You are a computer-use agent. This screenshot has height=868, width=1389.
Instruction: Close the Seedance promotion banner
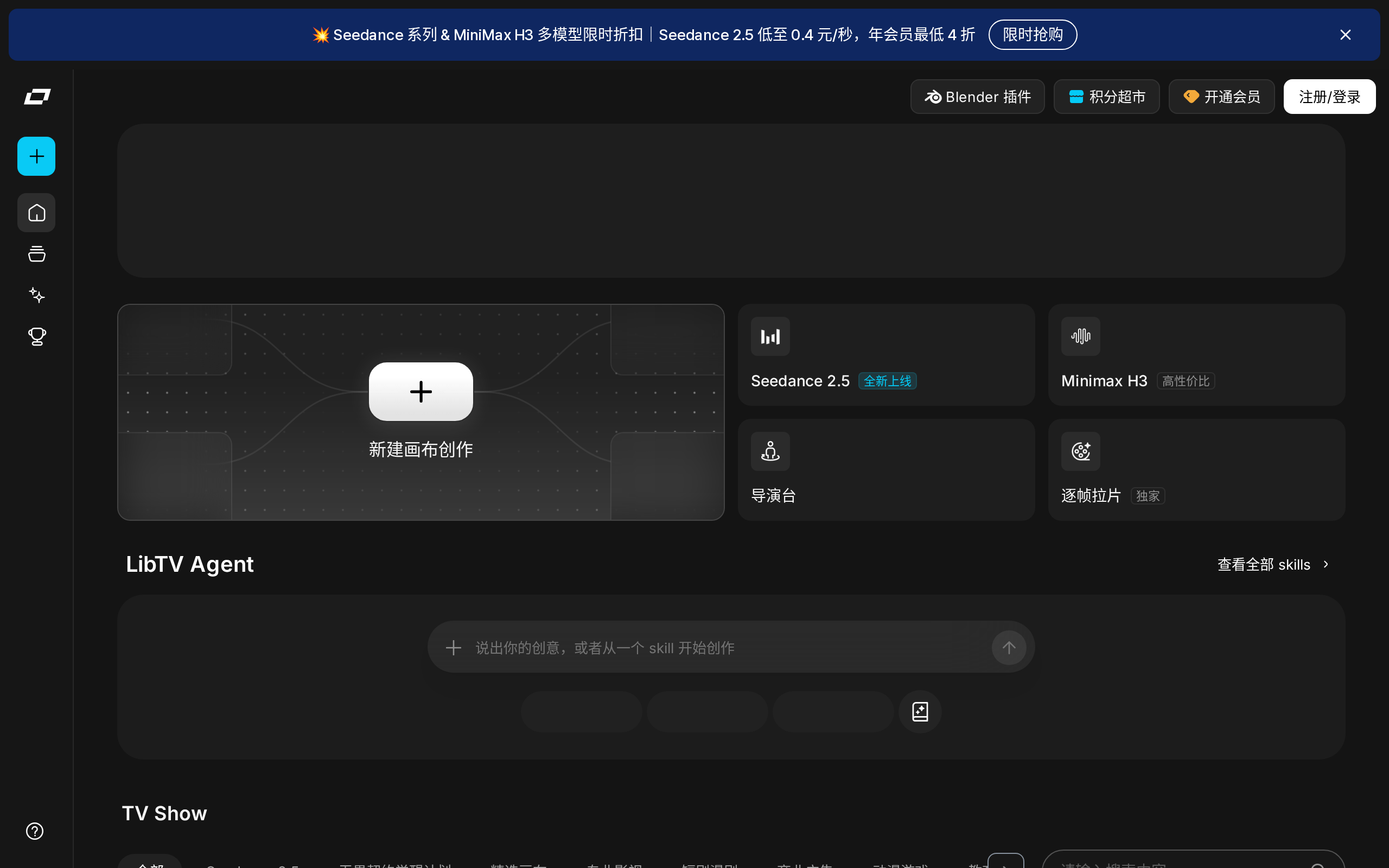click(1345, 35)
